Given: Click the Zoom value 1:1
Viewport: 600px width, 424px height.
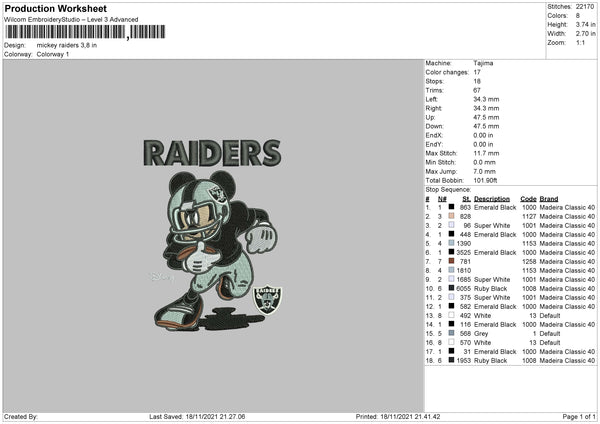Looking at the screenshot, I should click(x=580, y=43).
